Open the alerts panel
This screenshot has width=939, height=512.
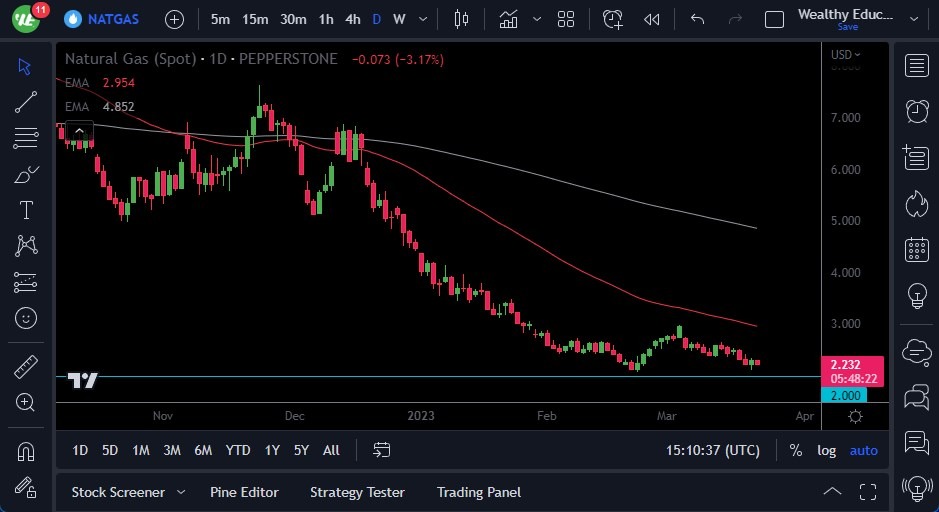tap(916, 111)
